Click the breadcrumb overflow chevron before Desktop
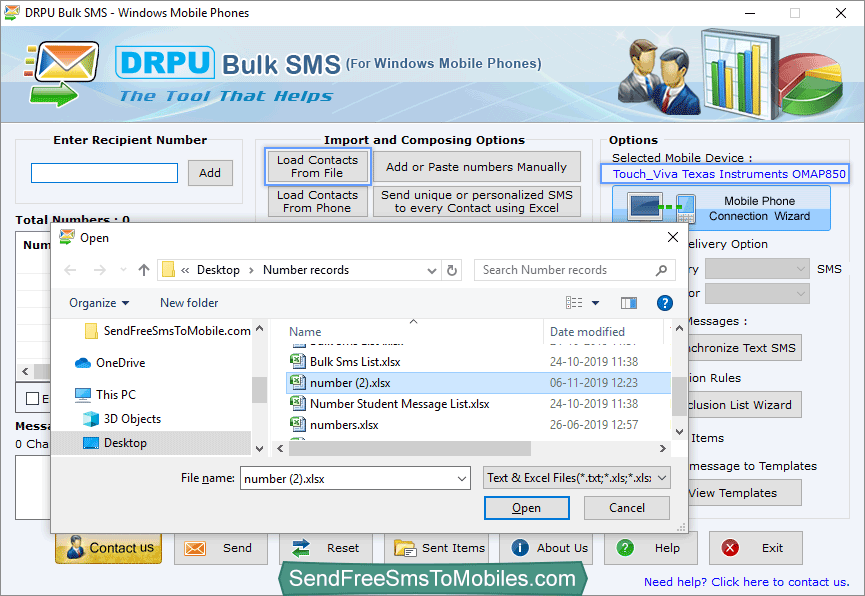865x596 pixels. click(x=185, y=270)
